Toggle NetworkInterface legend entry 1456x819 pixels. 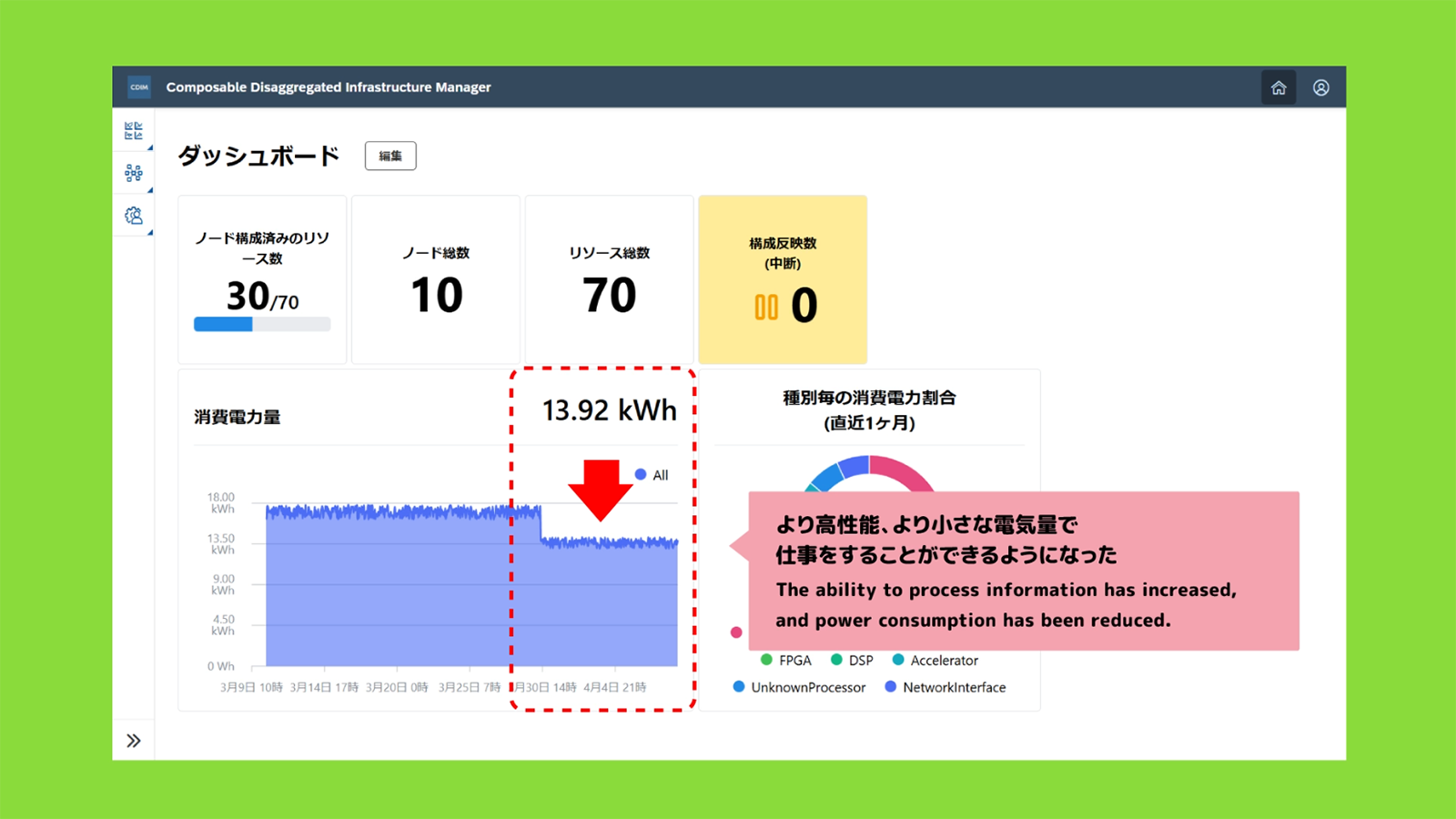[x=945, y=688]
